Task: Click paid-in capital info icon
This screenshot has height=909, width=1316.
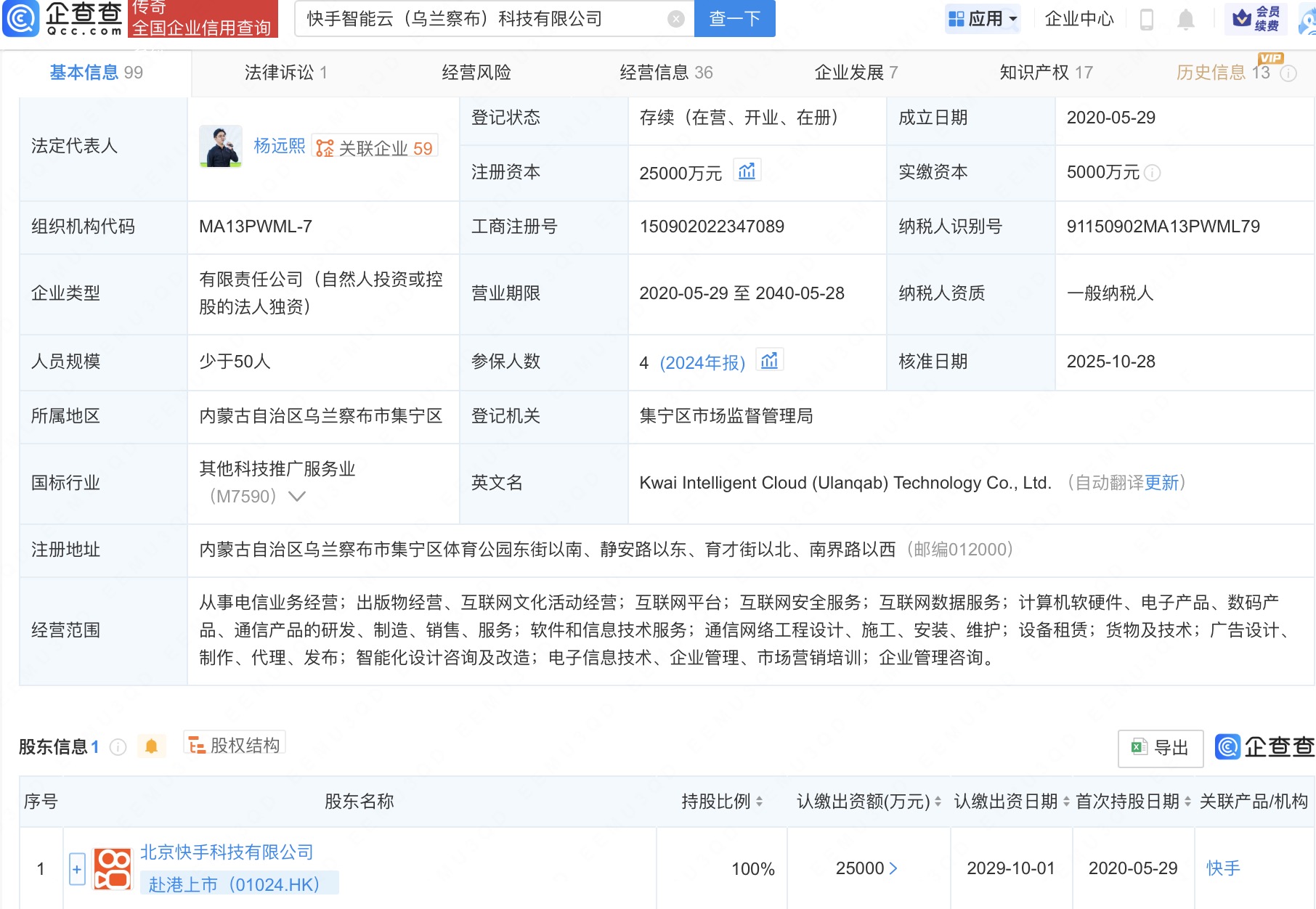Action: [x=1152, y=173]
